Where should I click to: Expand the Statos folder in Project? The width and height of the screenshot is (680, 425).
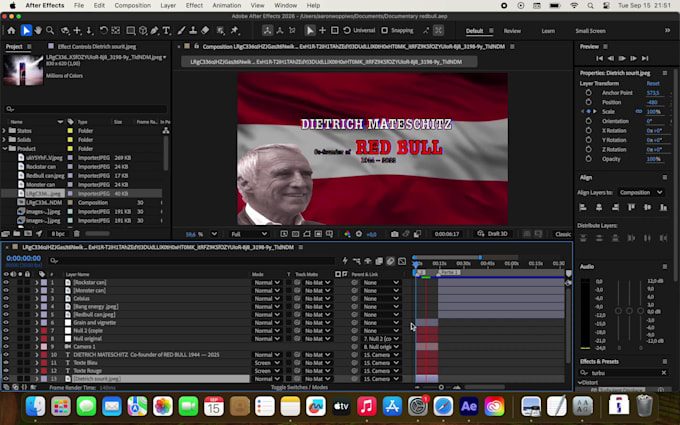(x=4, y=131)
